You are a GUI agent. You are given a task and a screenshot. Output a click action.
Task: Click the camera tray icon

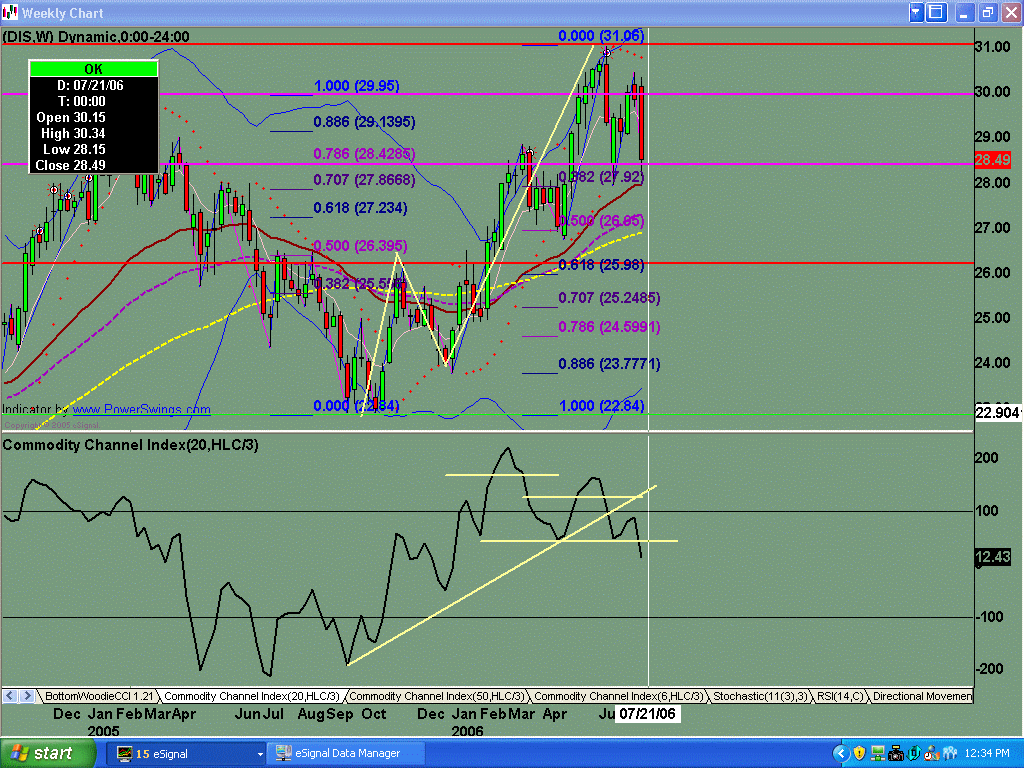pos(896,754)
